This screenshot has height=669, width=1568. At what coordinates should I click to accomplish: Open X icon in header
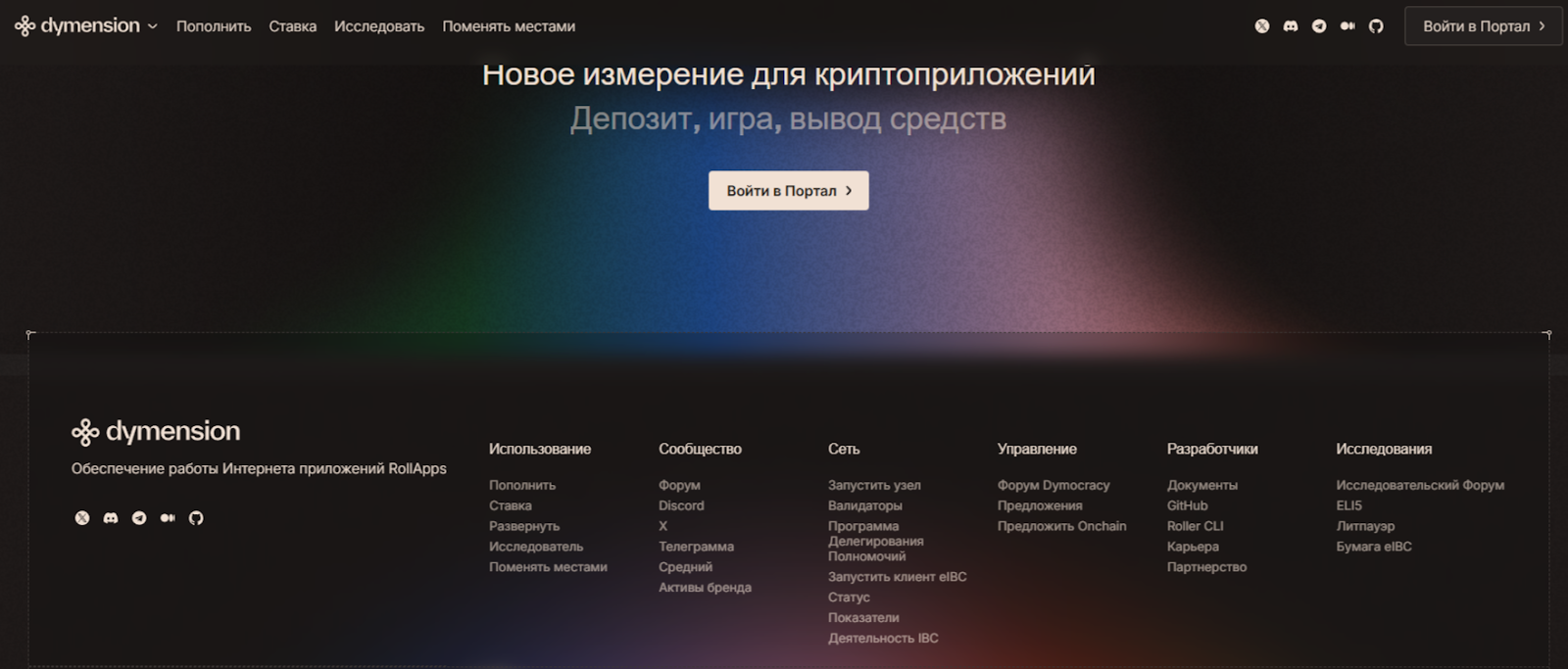point(1262,26)
